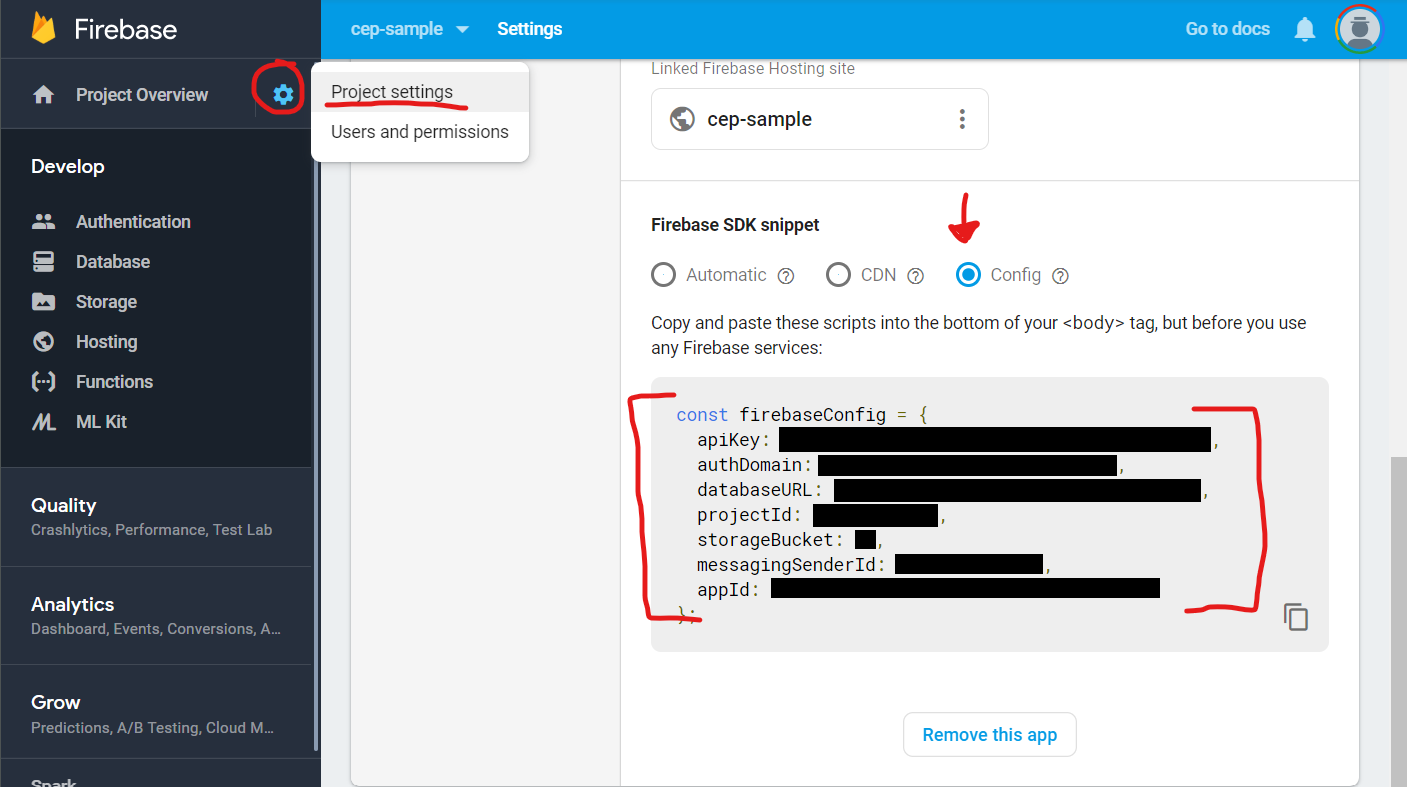
Task: Click the cep-sample hosting site name
Action: click(x=759, y=119)
